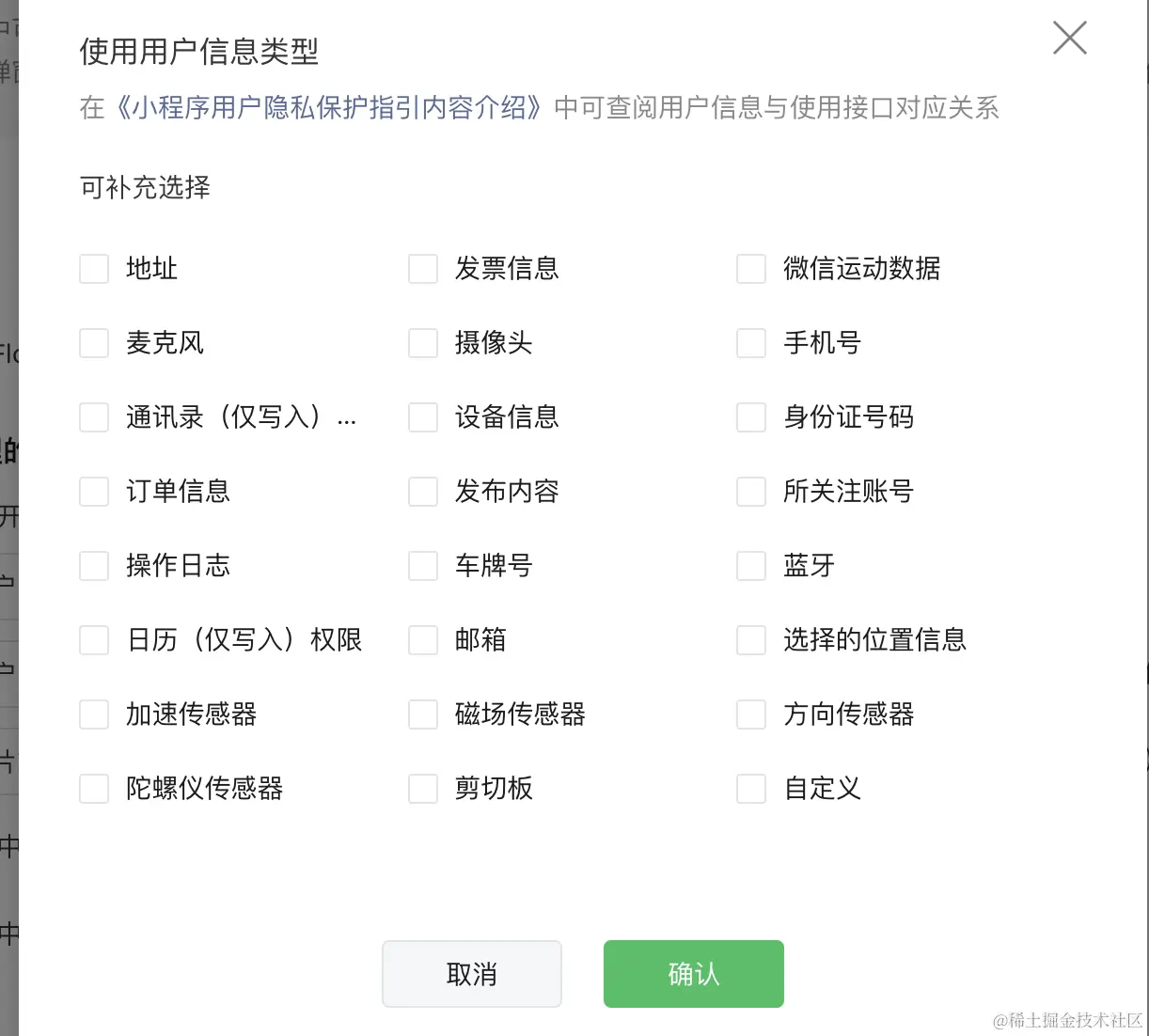Select 选择的位置信息 (Chosen location info)

[x=751, y=639]
